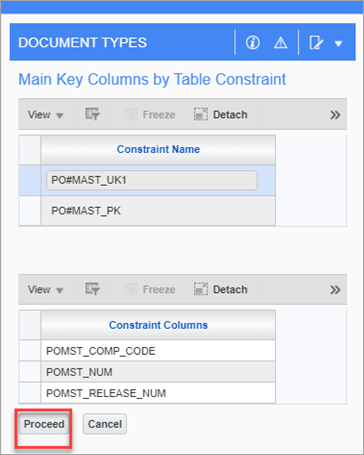The image size is (364, 455).
Task: Click the PO#MAST_UK1 constraint name field
Action: tap(152, 180)
